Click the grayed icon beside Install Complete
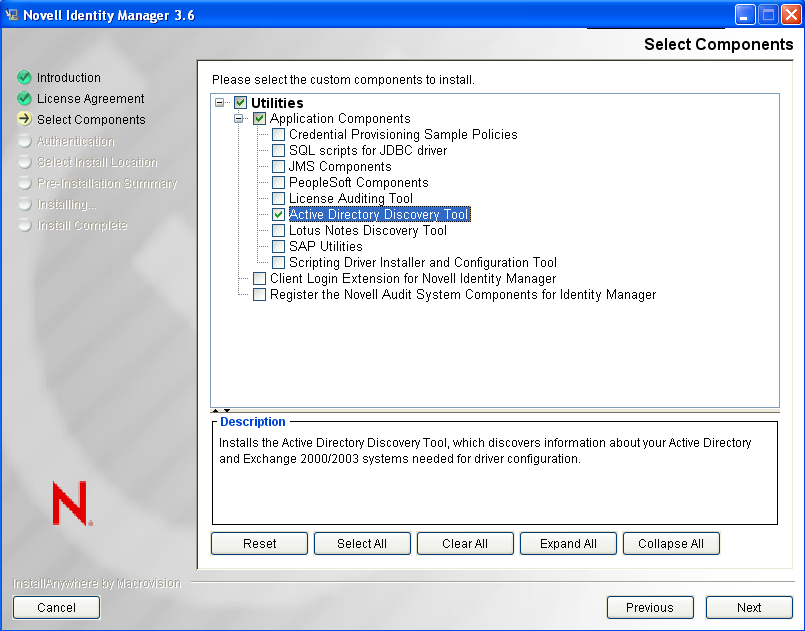805x631 pixels. (x=24, y=225)
